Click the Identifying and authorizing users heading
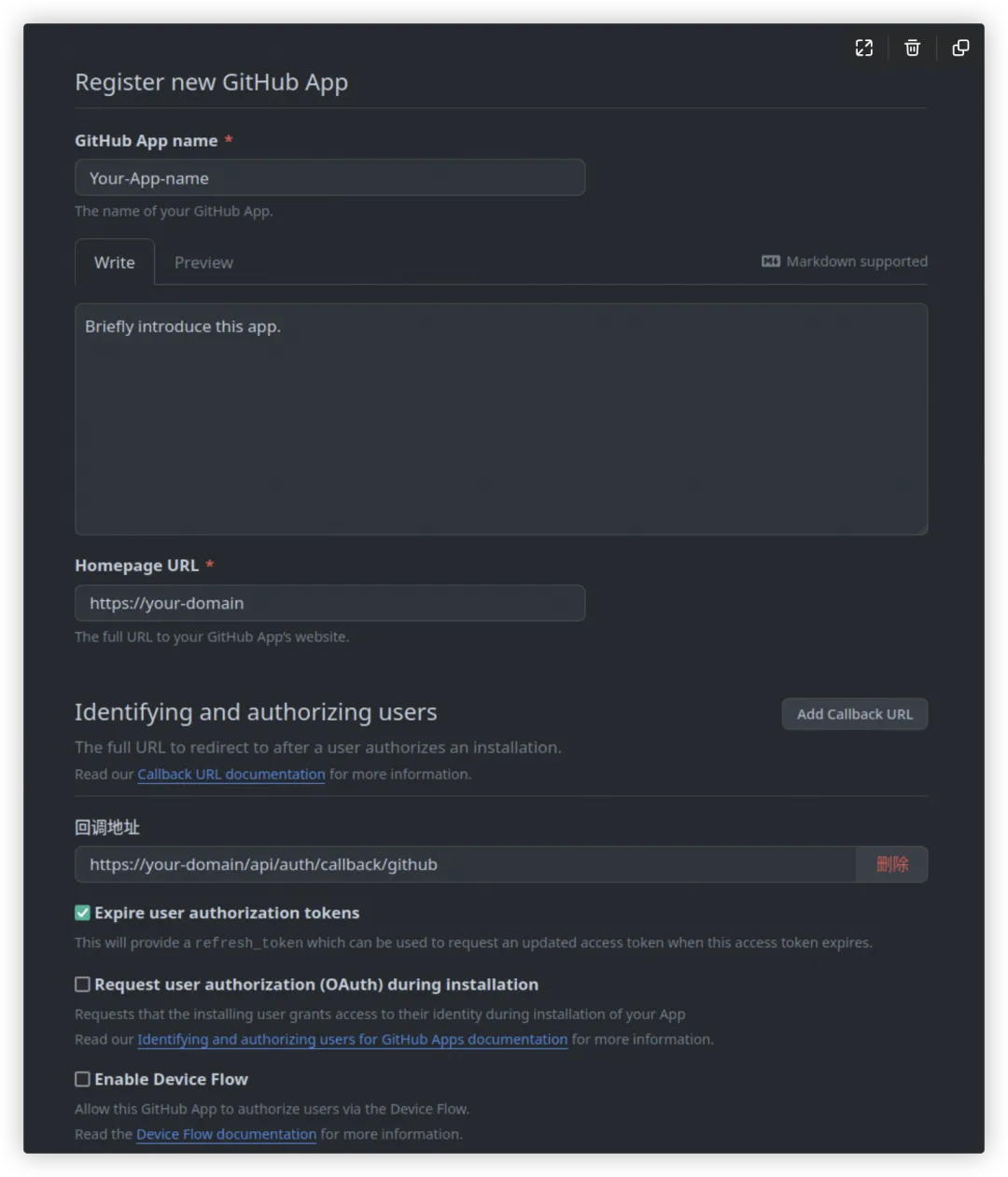 pos(256,712)
